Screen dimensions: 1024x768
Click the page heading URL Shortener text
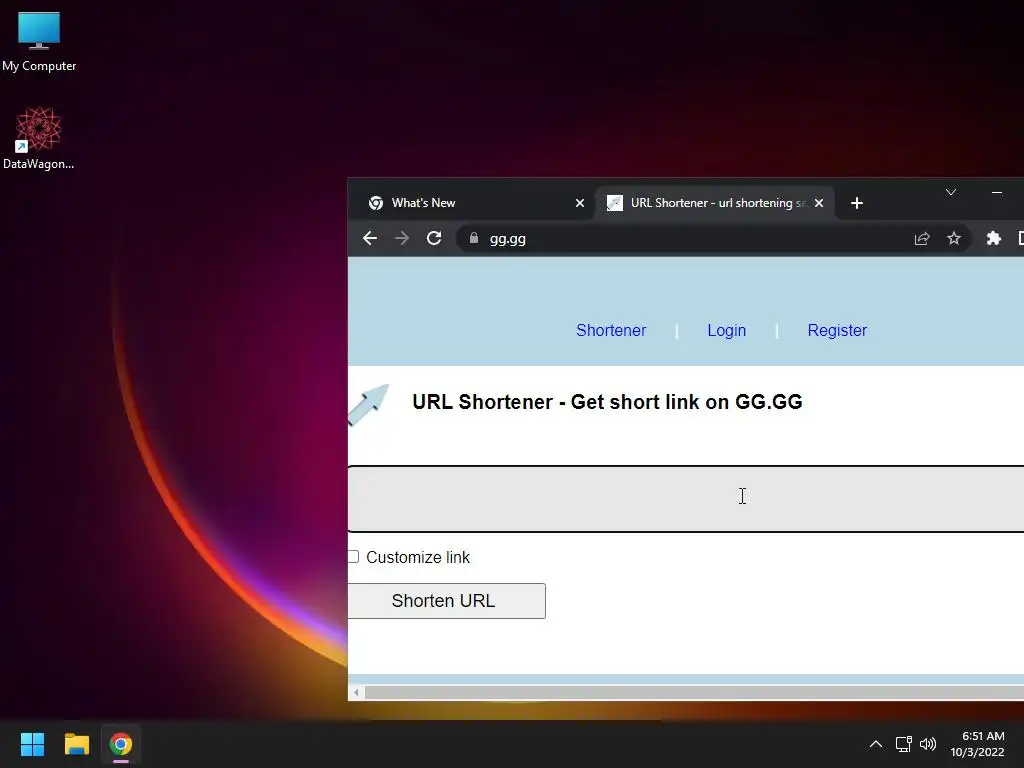click(607, 402)
